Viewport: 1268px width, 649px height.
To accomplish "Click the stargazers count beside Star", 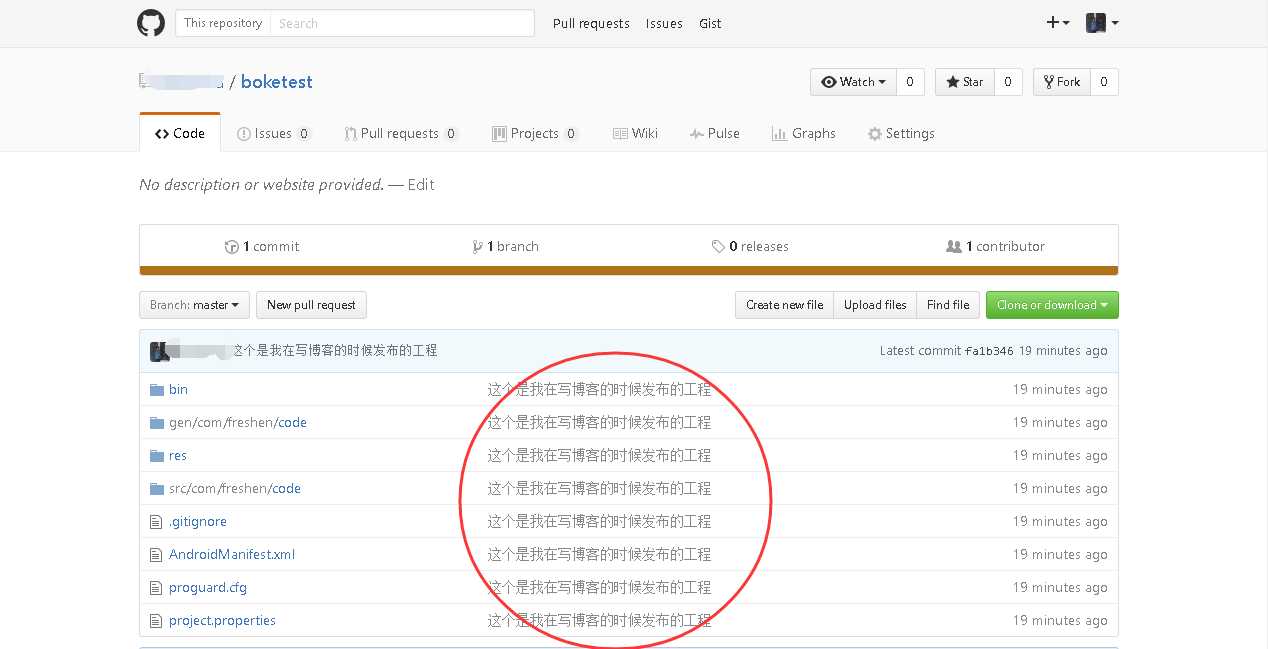I will coord(1008,82).
